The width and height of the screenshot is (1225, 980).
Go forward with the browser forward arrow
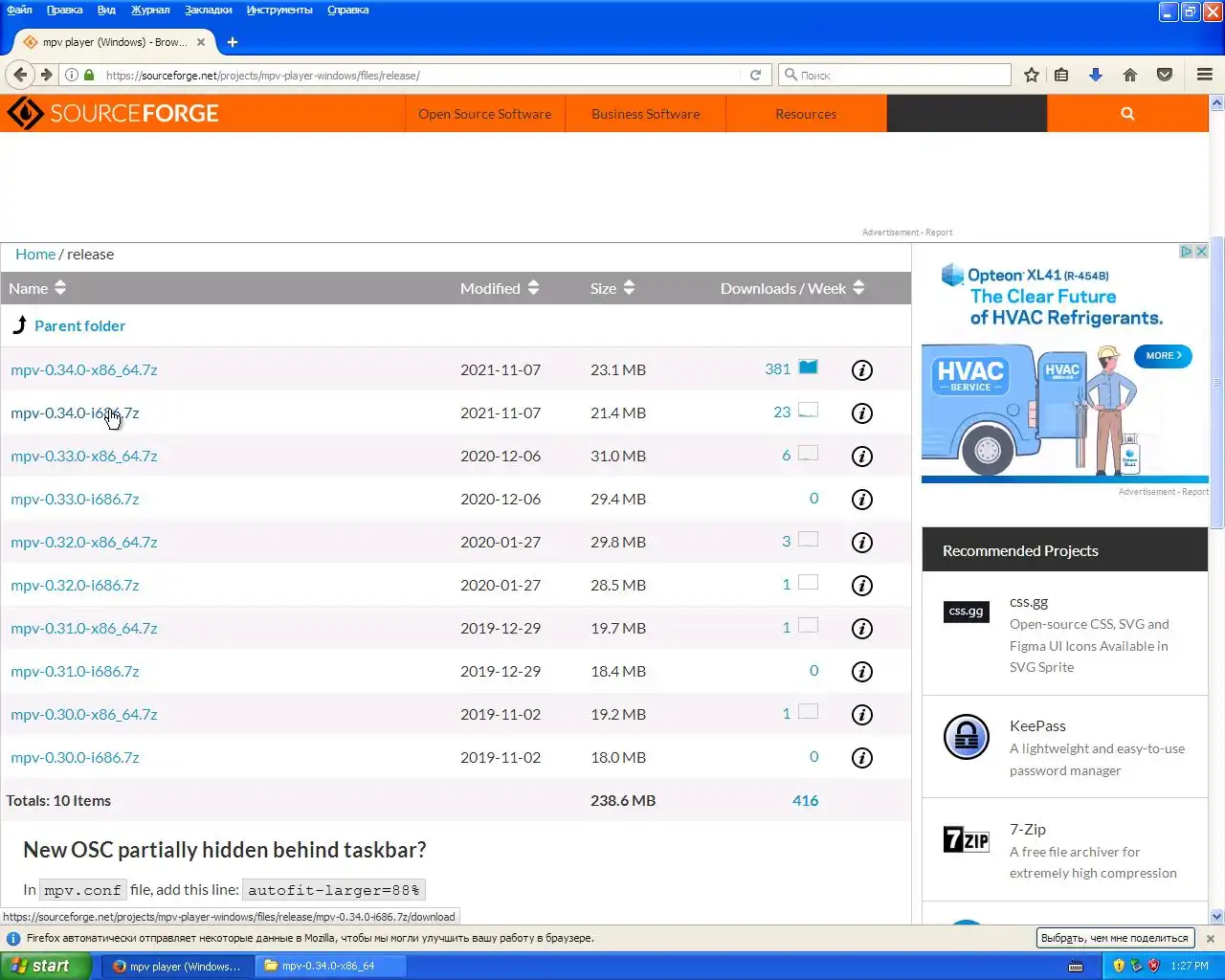(46, 75)
